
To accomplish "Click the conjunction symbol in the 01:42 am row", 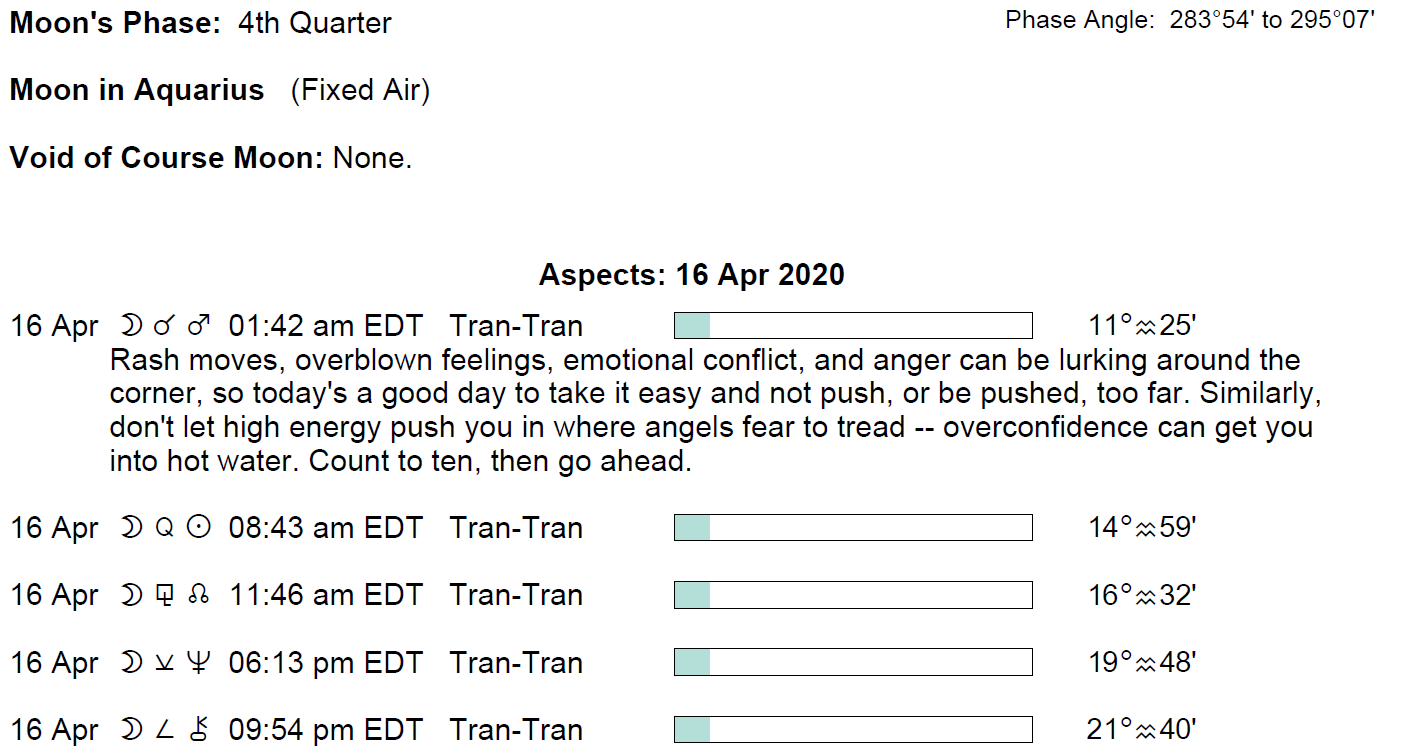I will [164, 326].
